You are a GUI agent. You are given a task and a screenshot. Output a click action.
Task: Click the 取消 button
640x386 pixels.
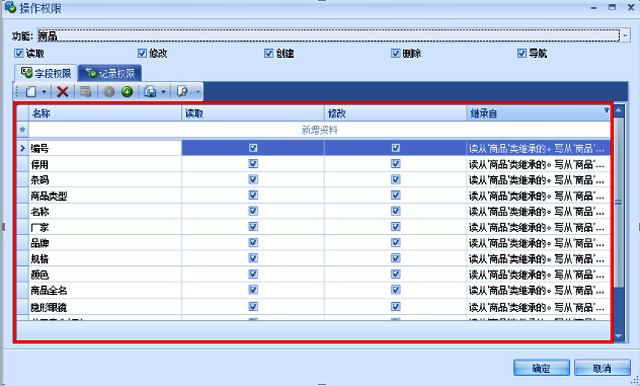[602, 368]
